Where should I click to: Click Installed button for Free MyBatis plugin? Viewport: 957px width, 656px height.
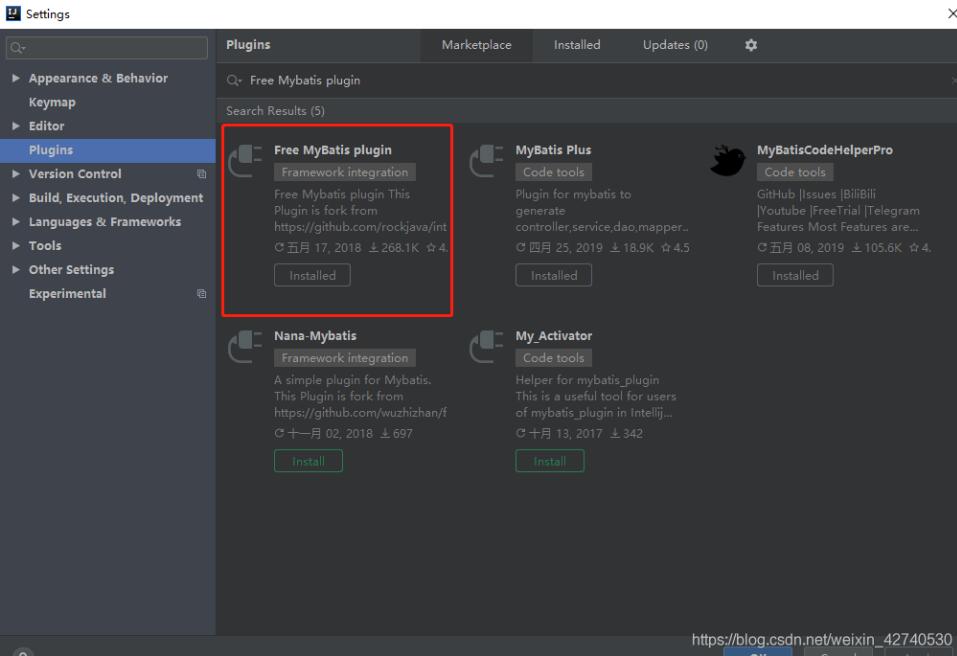[312, 275]
